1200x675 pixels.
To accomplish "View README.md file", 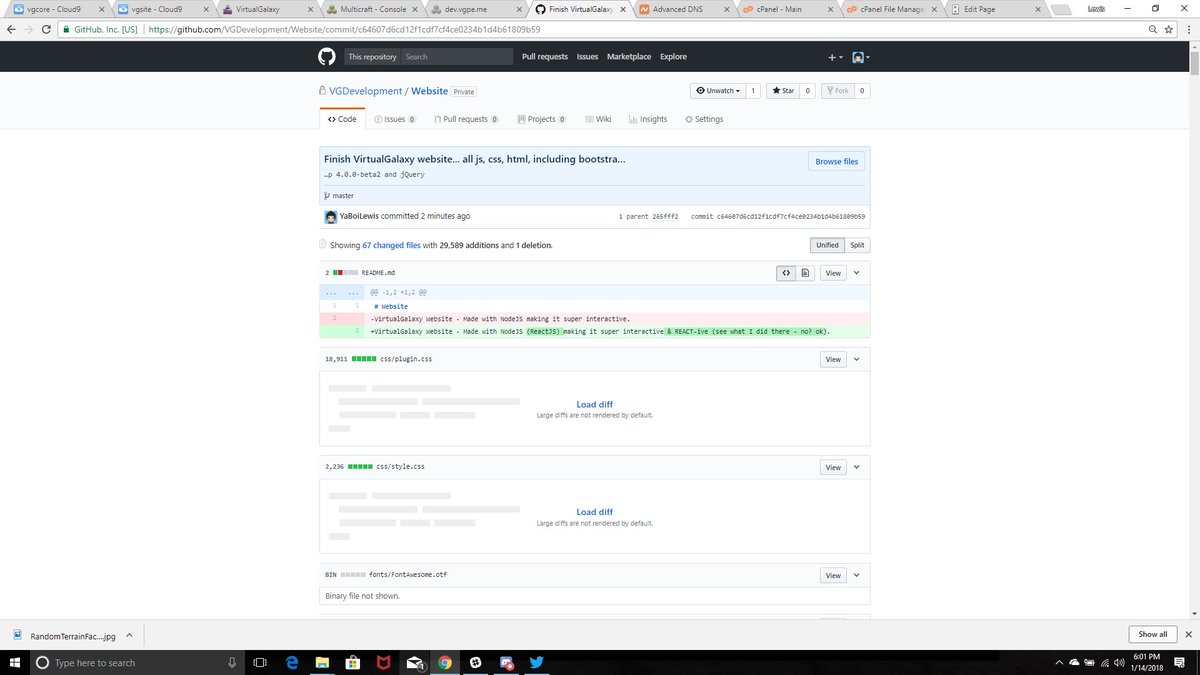I will tap(833, 273).
